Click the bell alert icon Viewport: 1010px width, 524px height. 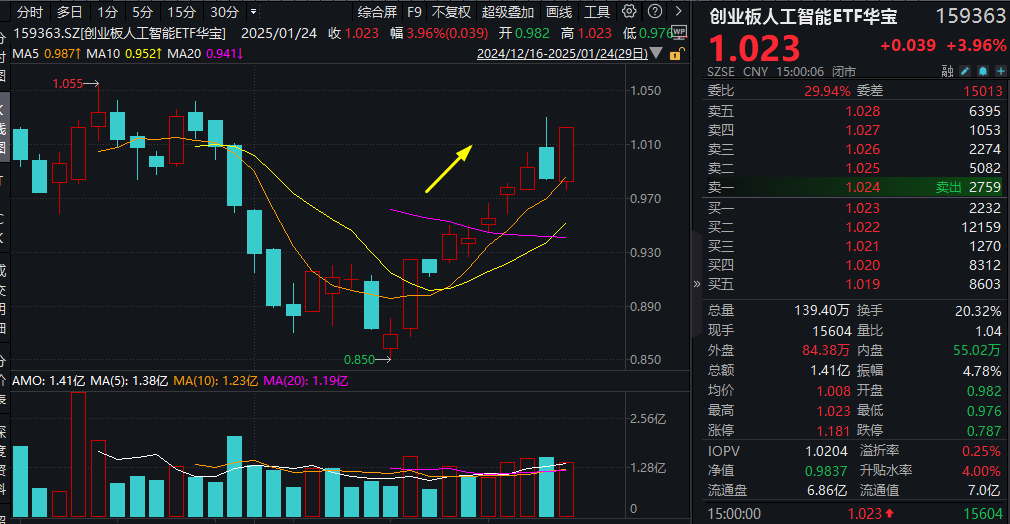(x=982, y=72)
